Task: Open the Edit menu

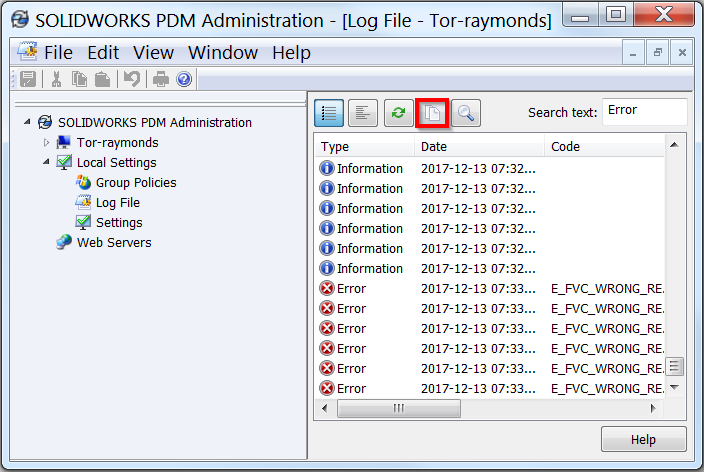Action: click(x=103, y=53)
